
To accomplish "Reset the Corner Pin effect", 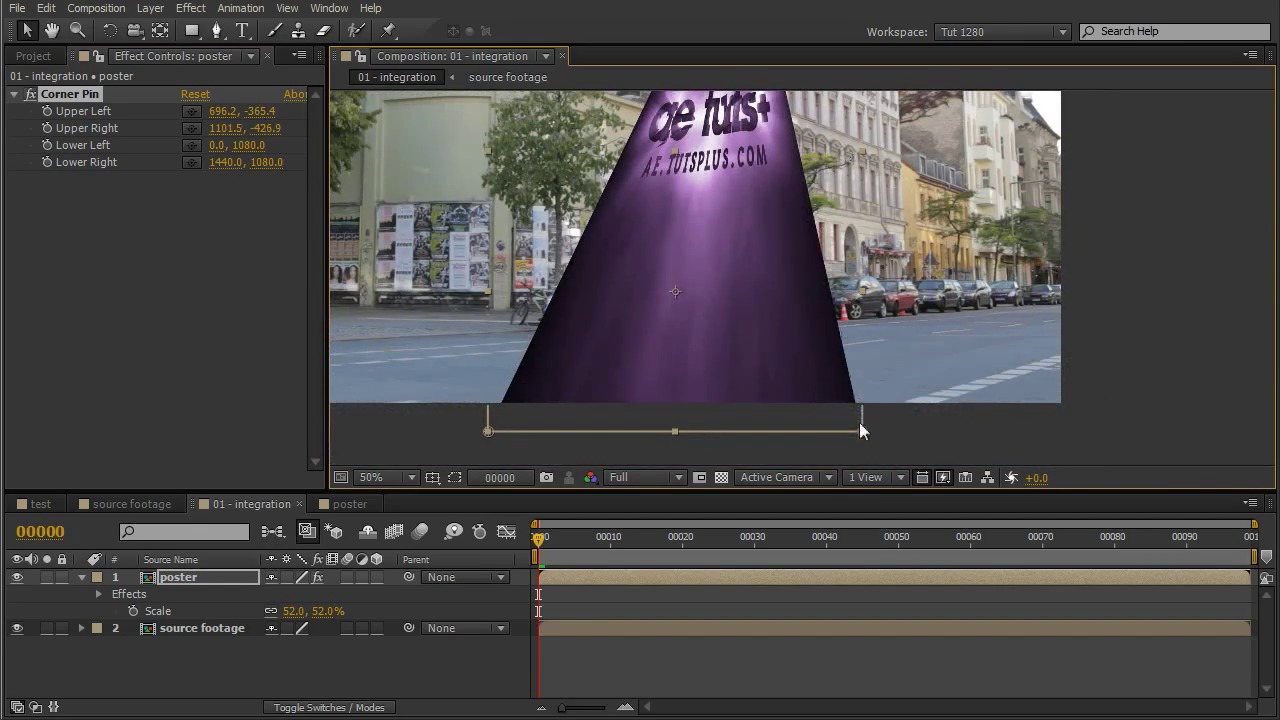I will tap(195, 94).
